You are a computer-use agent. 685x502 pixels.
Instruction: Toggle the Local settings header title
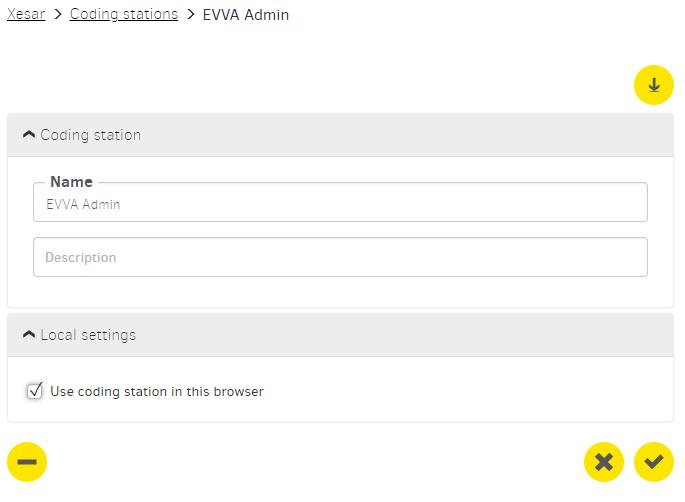coord(88,335)
